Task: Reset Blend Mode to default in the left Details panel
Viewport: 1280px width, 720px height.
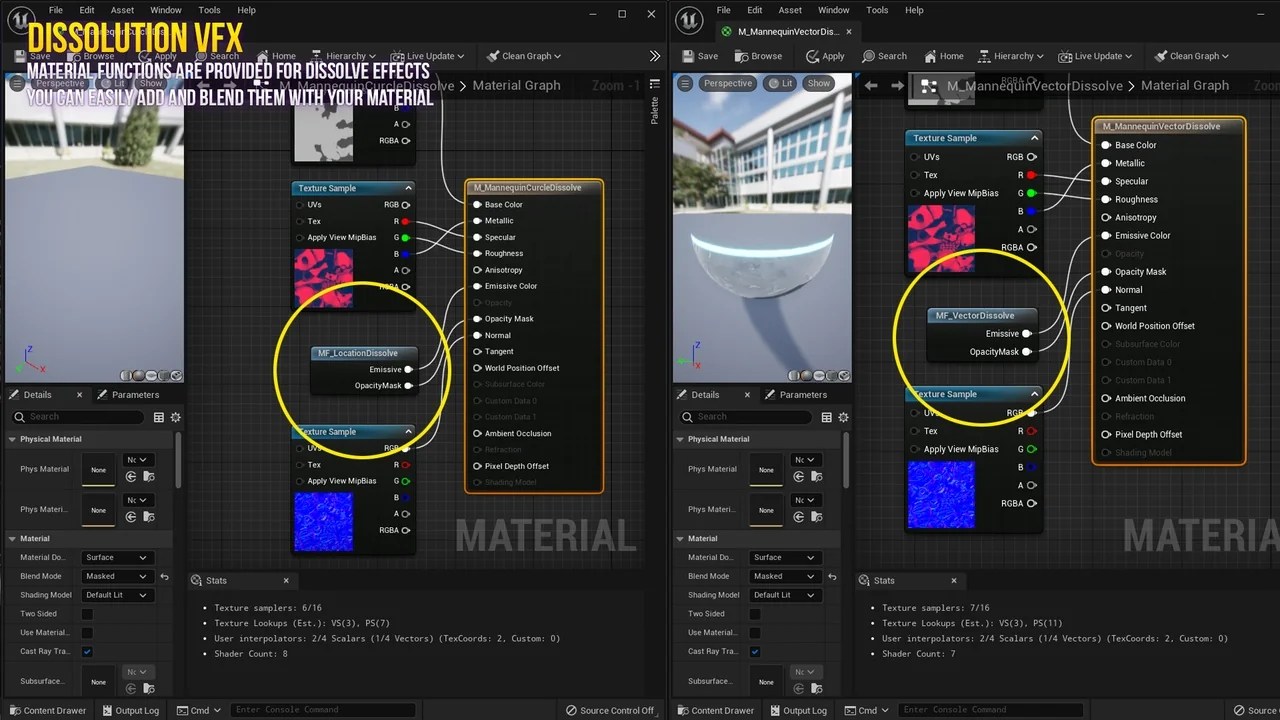Action: 164,577
